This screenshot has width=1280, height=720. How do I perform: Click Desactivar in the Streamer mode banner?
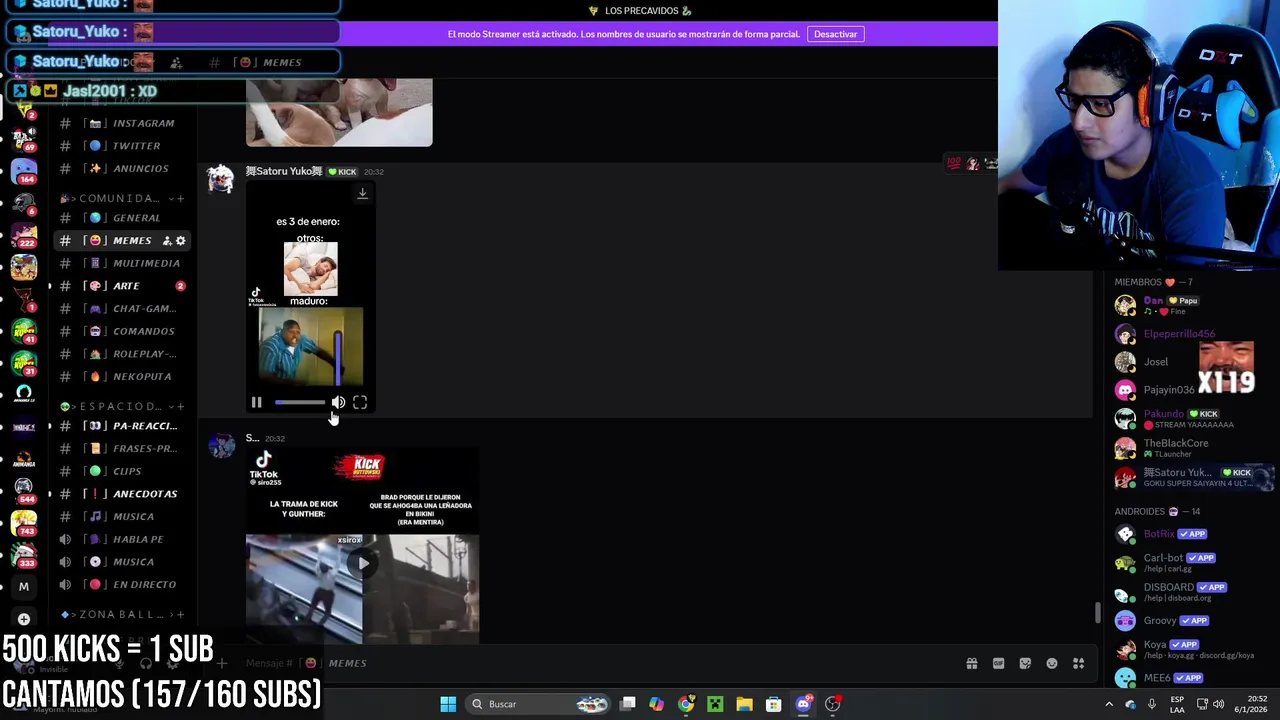point(835,34)
